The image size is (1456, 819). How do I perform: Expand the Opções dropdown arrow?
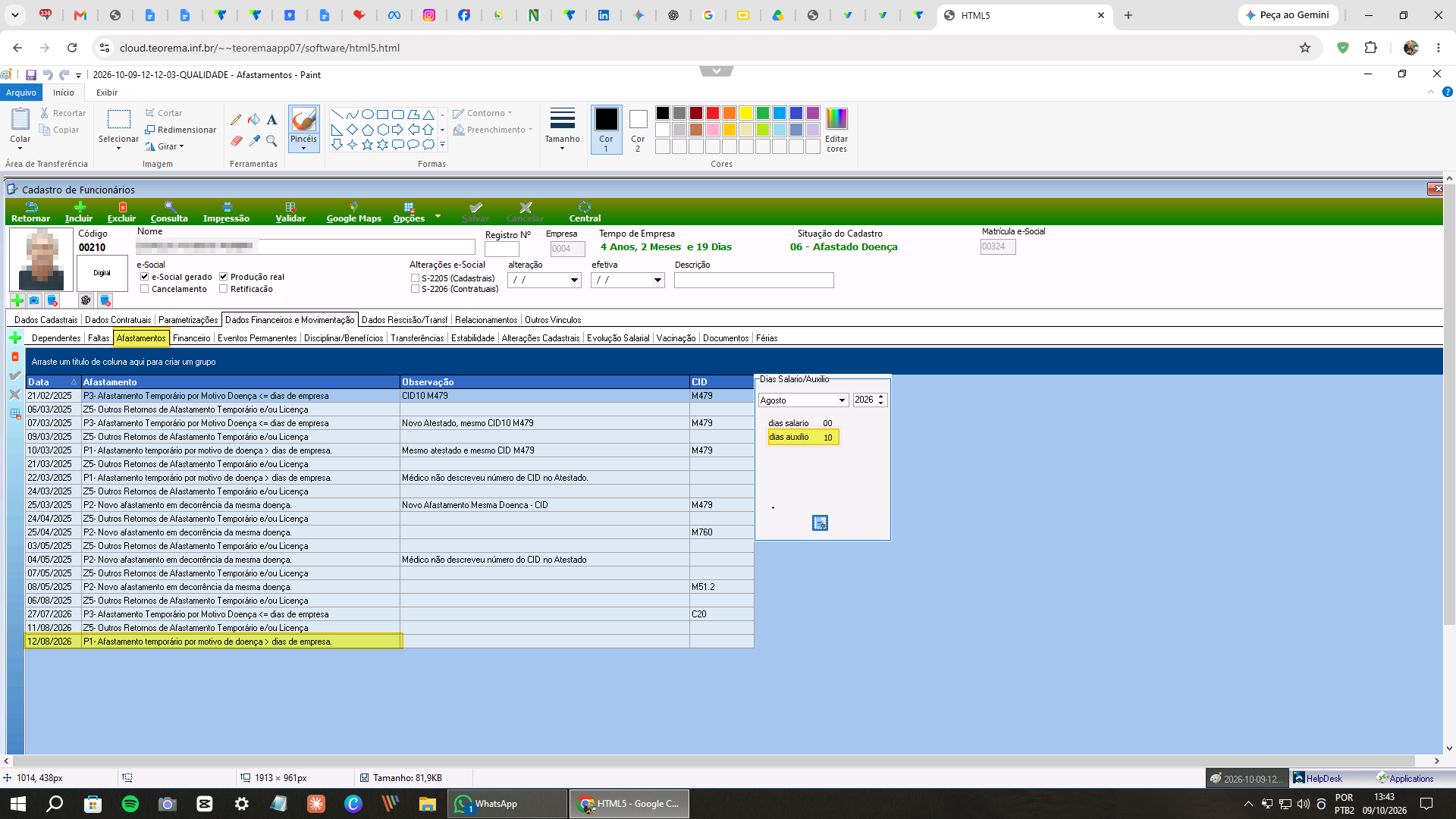pyautogui.click(x=438, y=216)
